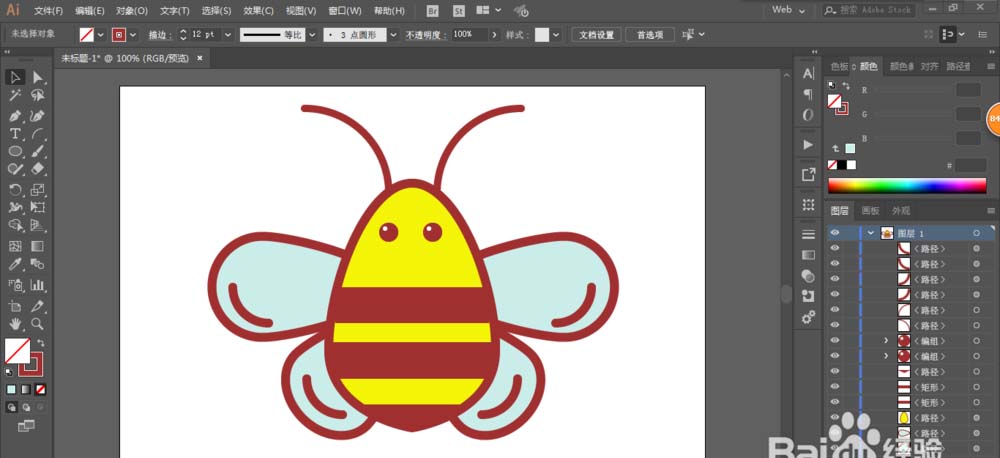Click the 不透明度 opacity link
The width and height of the screenshot is (1000, 458).
(426, 35)
